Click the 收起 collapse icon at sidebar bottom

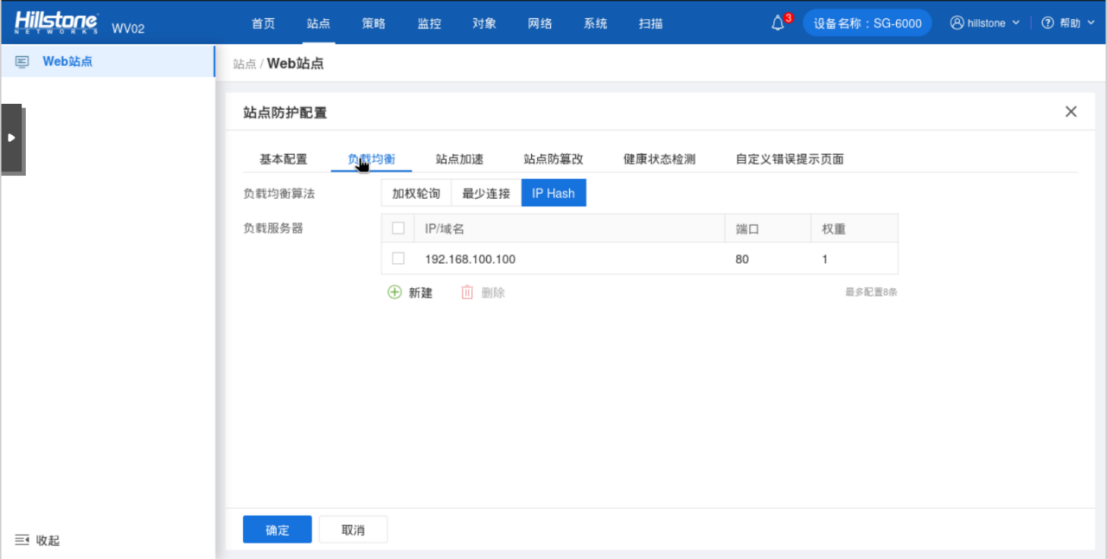pos(22,540)
